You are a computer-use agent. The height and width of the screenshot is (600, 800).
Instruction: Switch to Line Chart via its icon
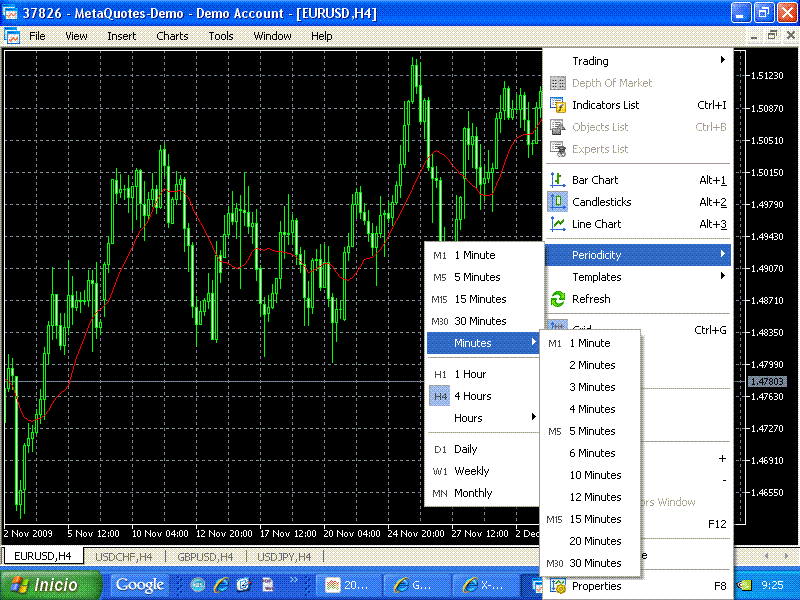(558, 224)
